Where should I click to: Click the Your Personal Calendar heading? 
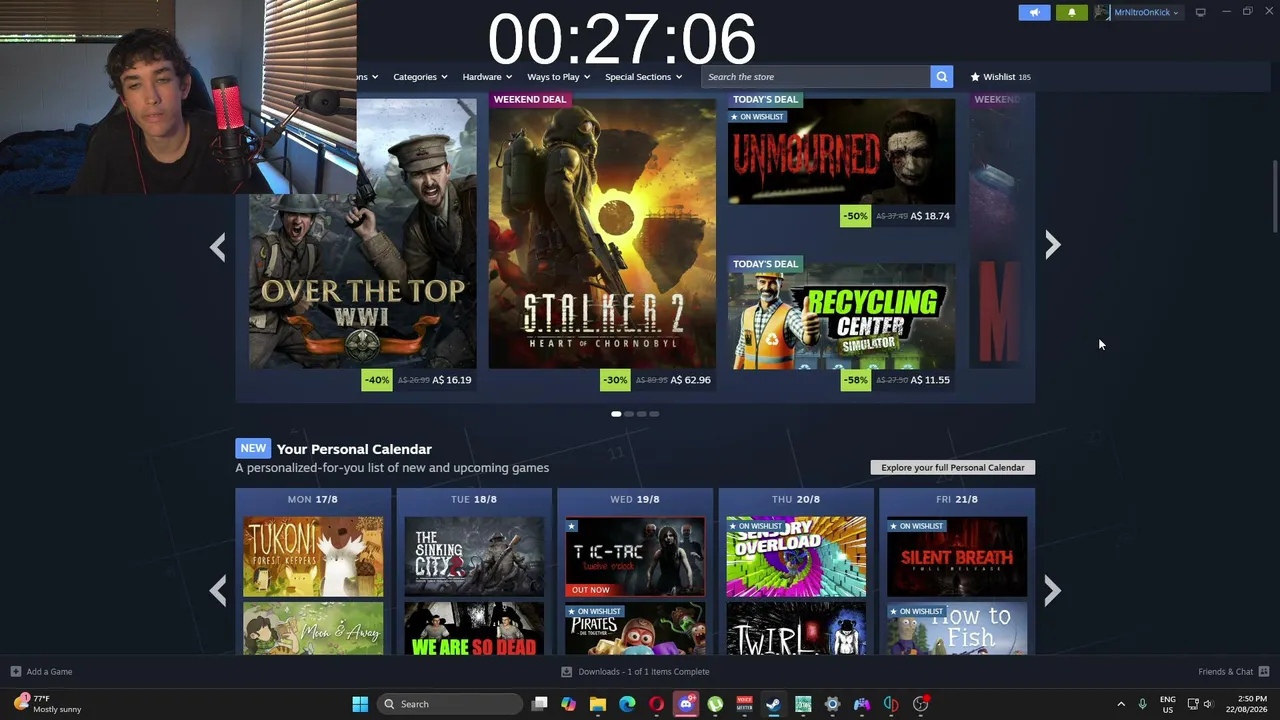coord(354,449)
